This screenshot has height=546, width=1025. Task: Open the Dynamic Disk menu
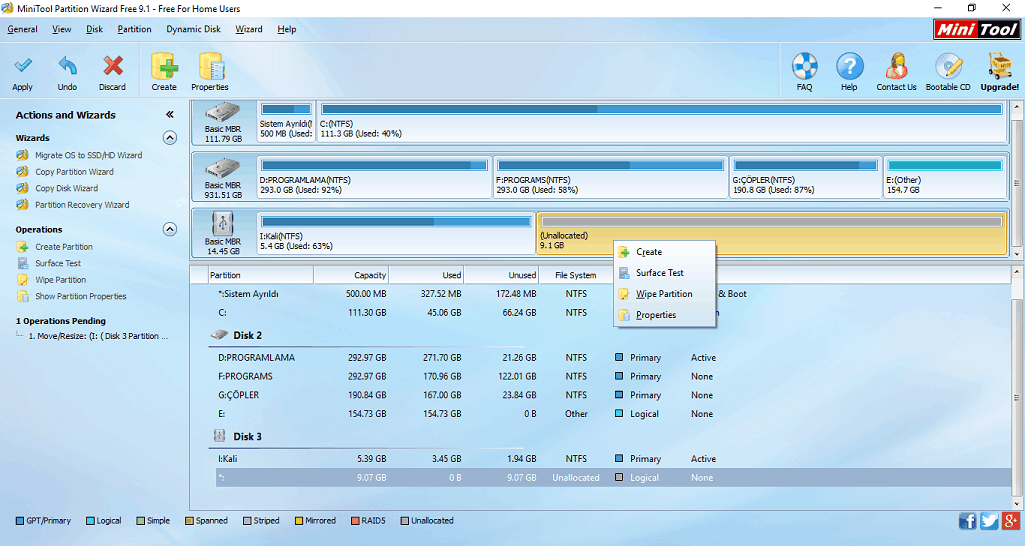(193, 29)
